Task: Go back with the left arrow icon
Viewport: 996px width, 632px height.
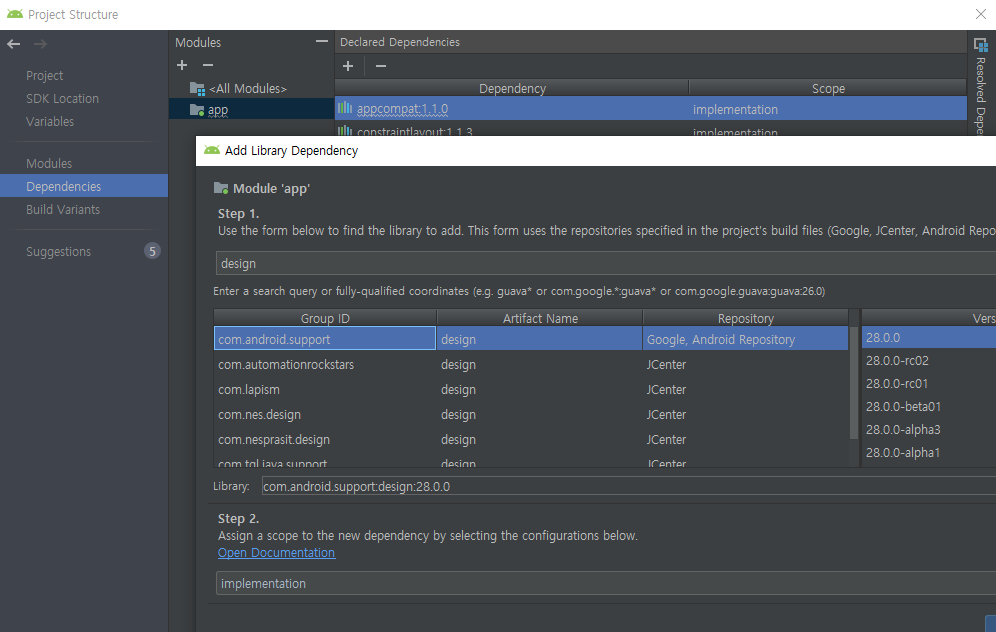Action: coord(13,44)
